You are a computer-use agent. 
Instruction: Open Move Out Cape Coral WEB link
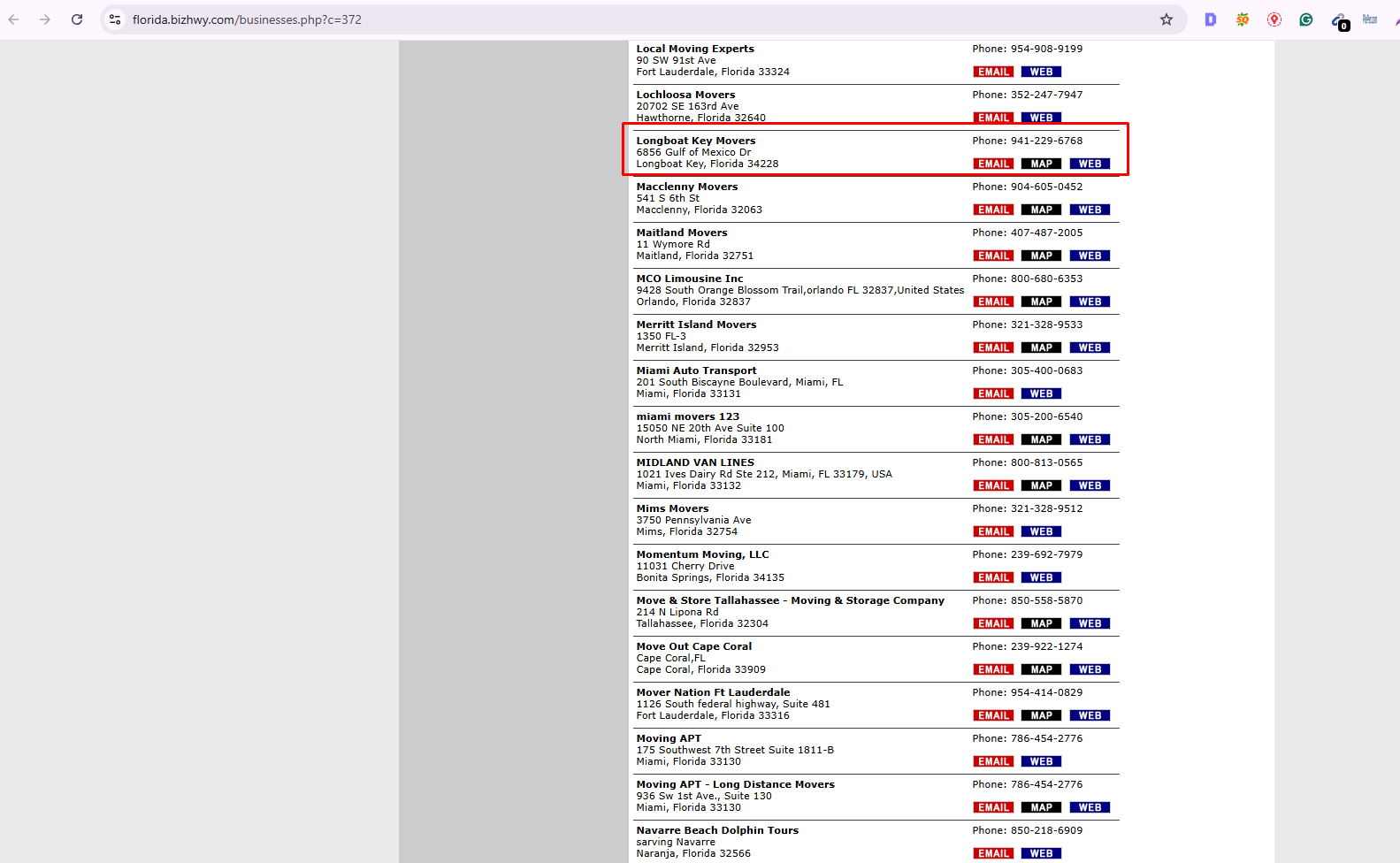pos(1090,670)
